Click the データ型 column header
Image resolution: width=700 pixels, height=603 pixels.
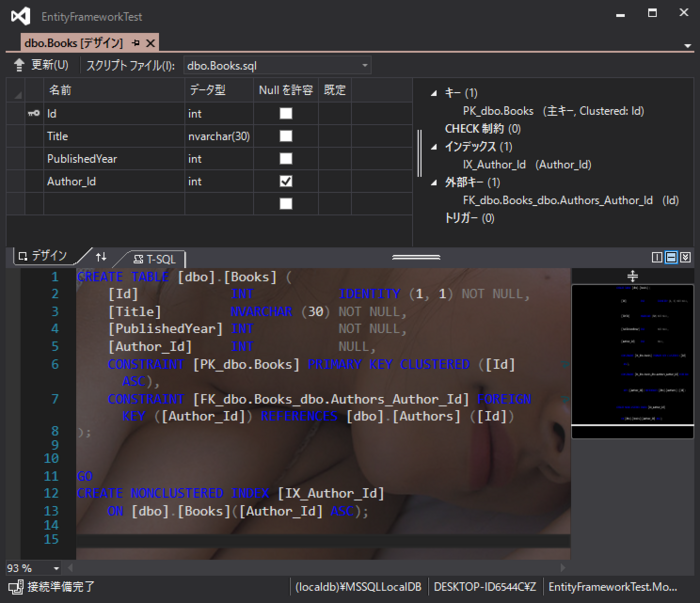(x=219, y=90)
